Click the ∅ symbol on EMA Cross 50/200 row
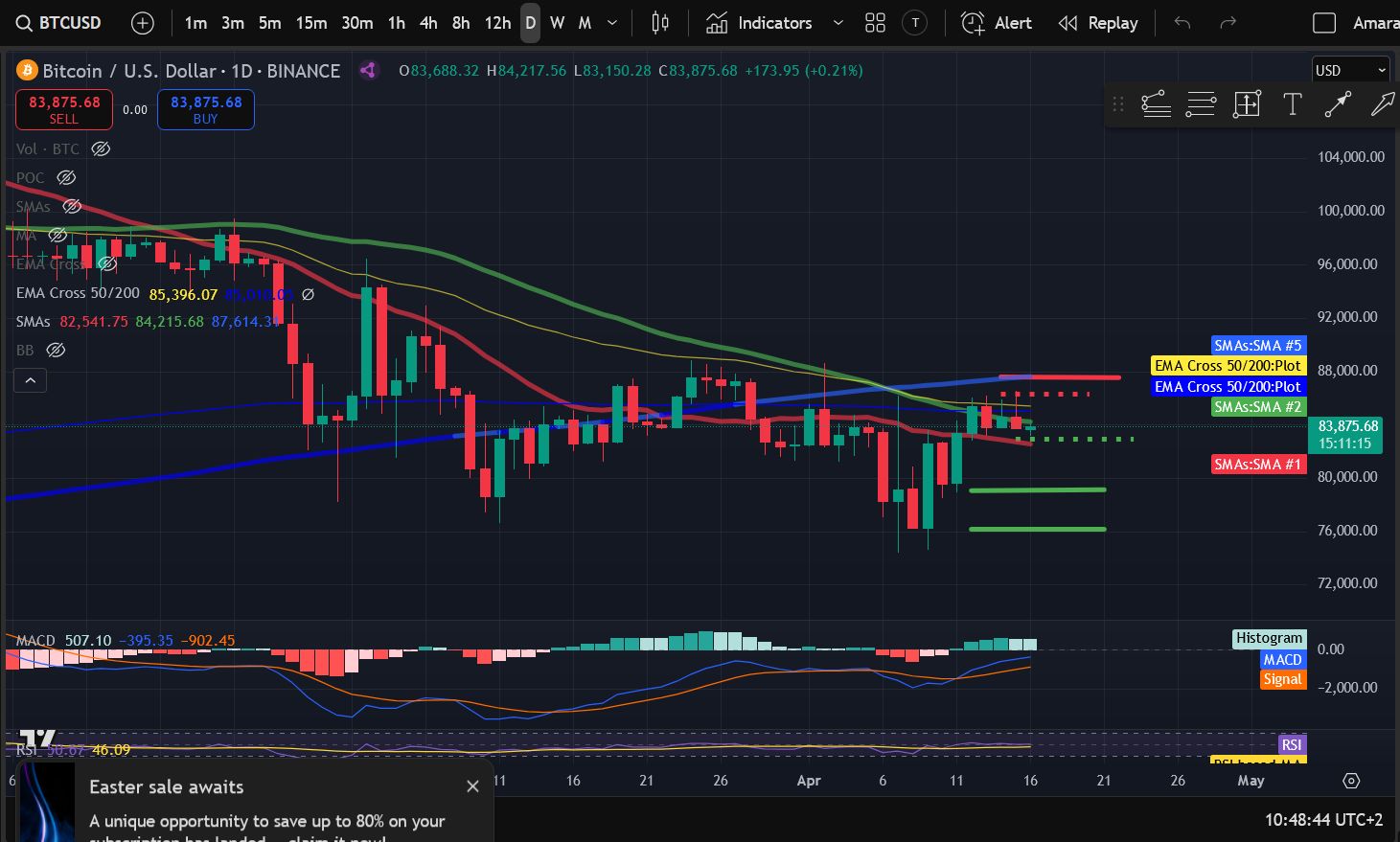The width and height of the screenshot is (1400, 842). coord(308,294)
